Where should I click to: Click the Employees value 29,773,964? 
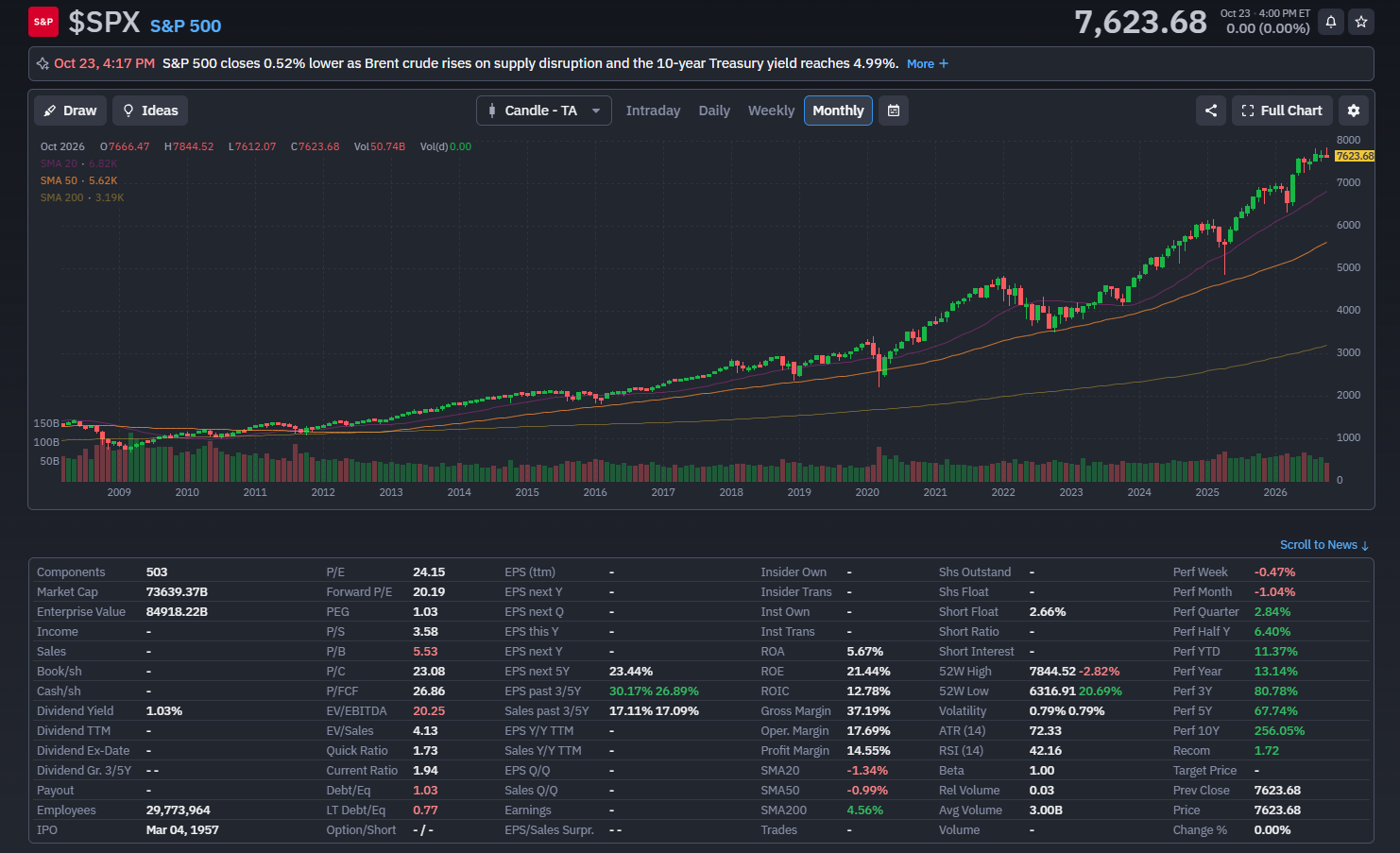[179, 810]
